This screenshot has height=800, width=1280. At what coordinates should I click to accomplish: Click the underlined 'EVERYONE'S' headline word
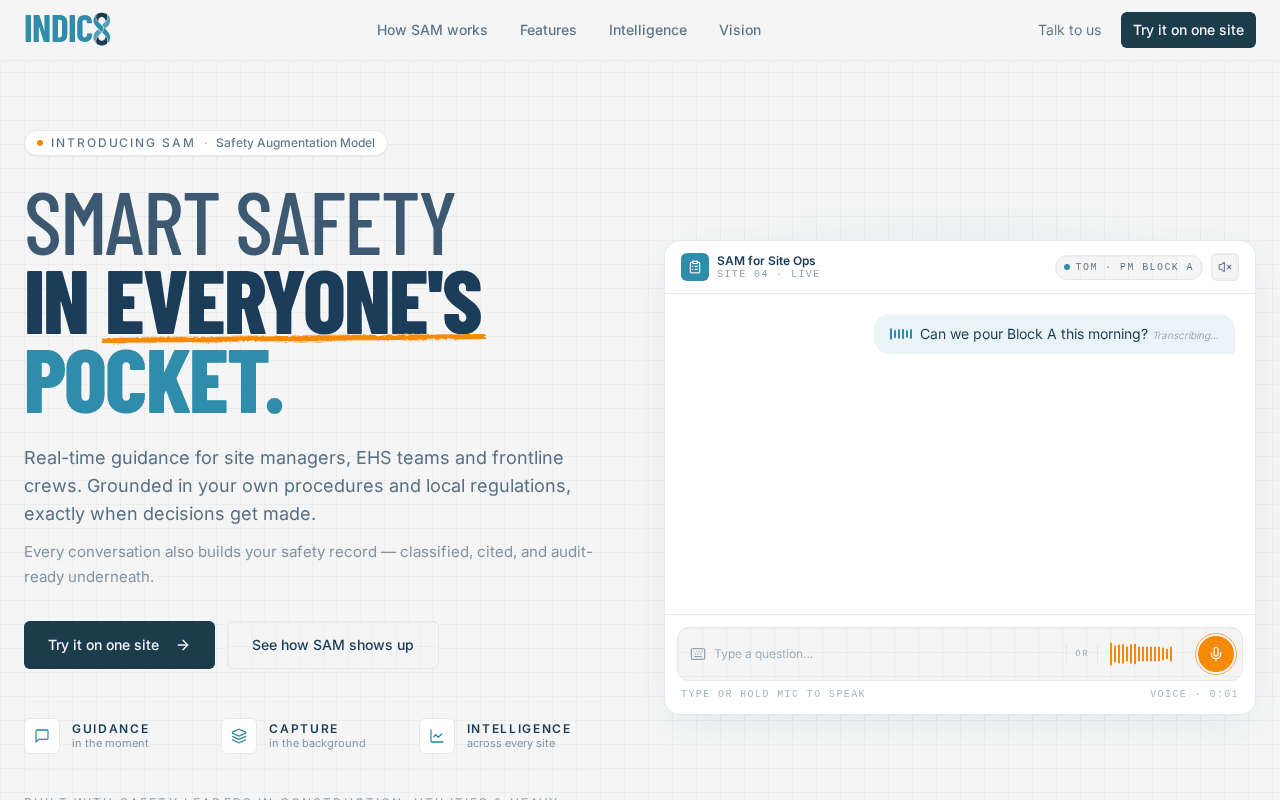tap(294, 301)
